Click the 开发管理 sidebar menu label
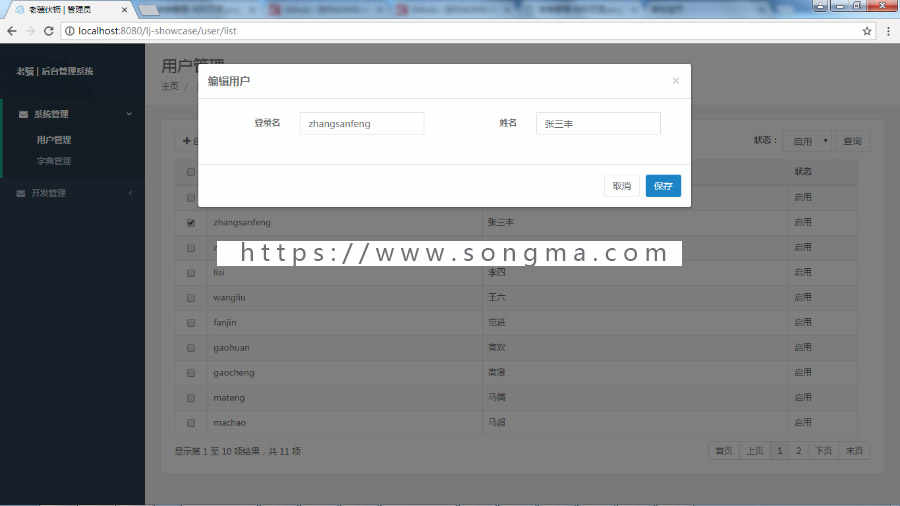The width and height of the screenshot is (900, 506). [49, 193]
